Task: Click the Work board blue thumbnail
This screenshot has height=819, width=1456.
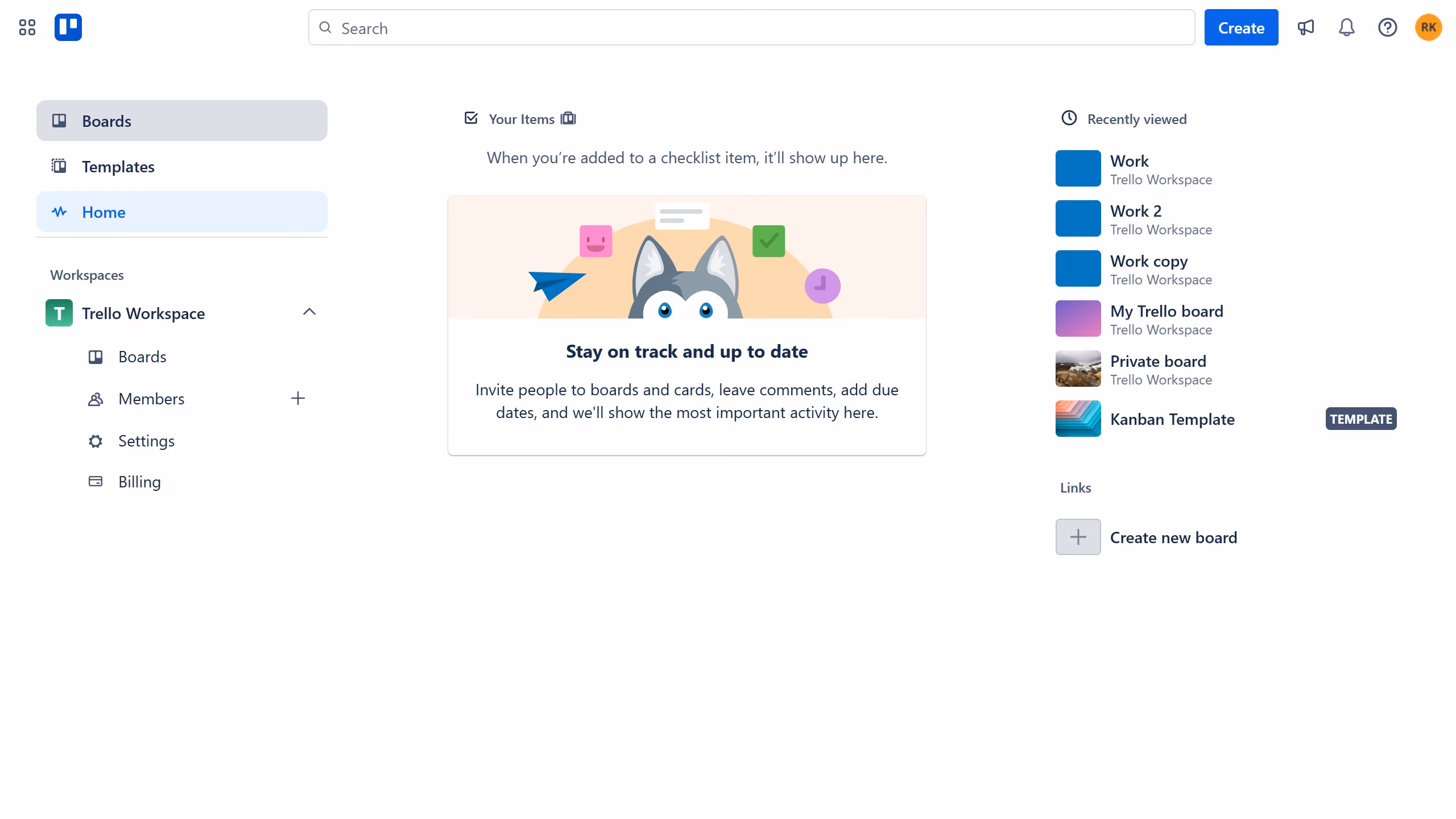Action: pos(1078,168)
